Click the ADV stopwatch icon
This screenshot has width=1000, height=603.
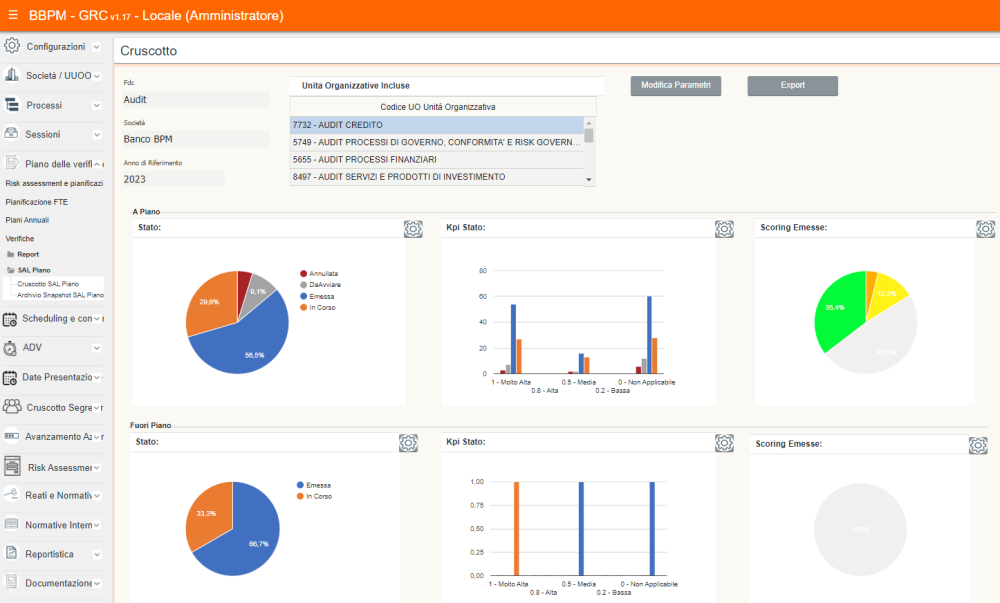(12, 348)
